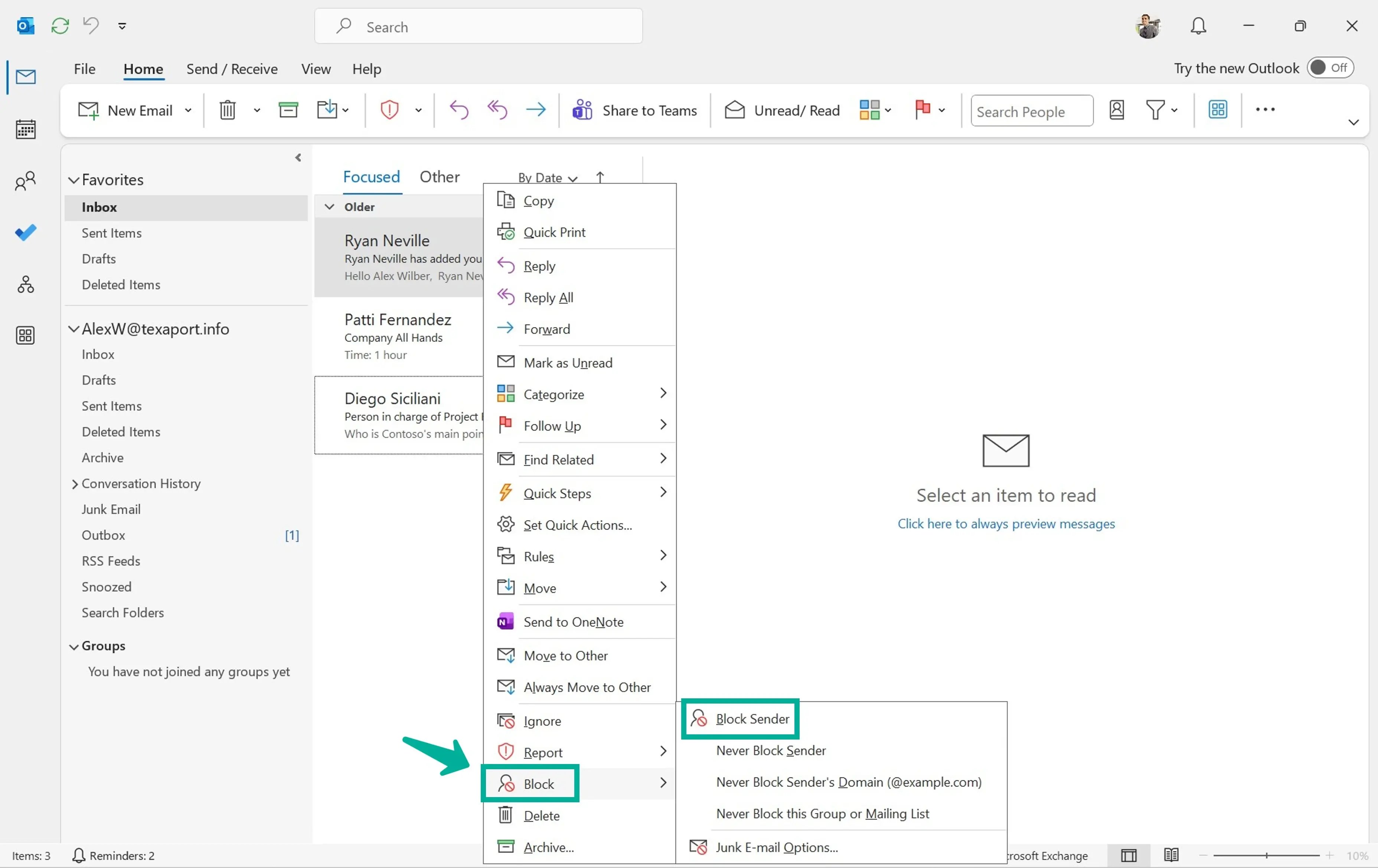This screenshot has height=868, width=1378.
Task: Click the Undo arrow in the ribbon
Action: (458, 110)
